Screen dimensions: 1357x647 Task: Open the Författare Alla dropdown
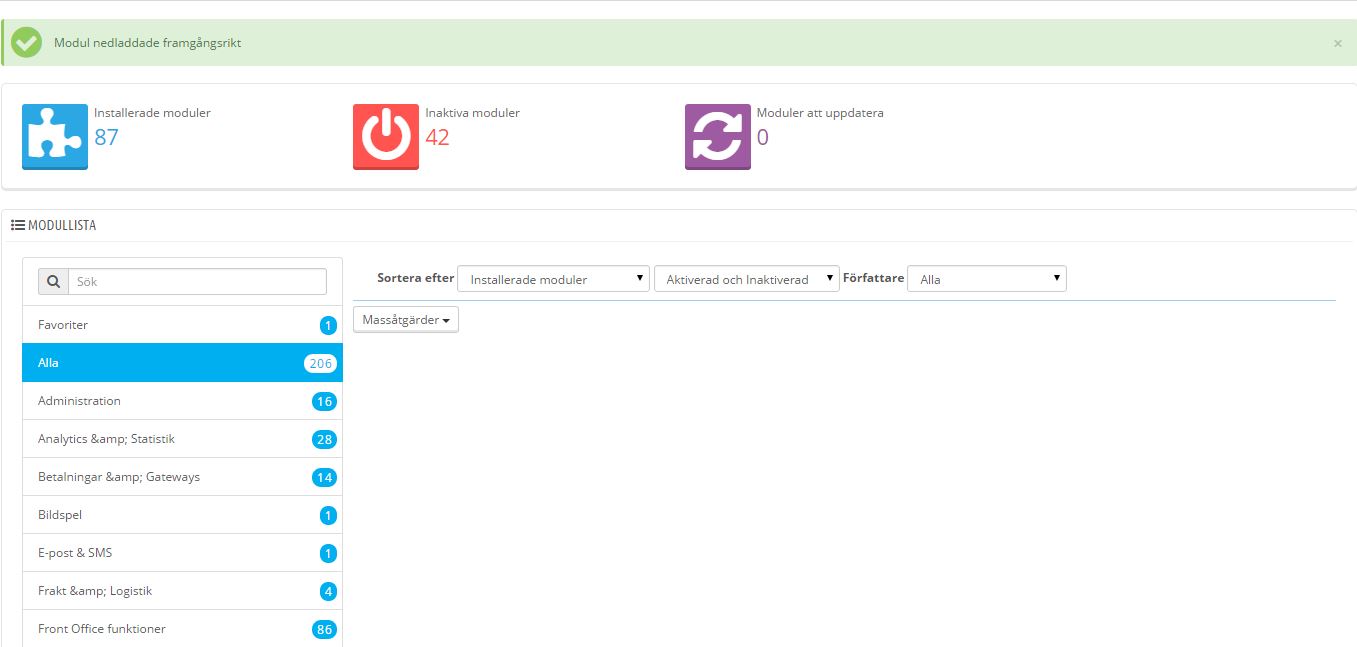point(987,279)
